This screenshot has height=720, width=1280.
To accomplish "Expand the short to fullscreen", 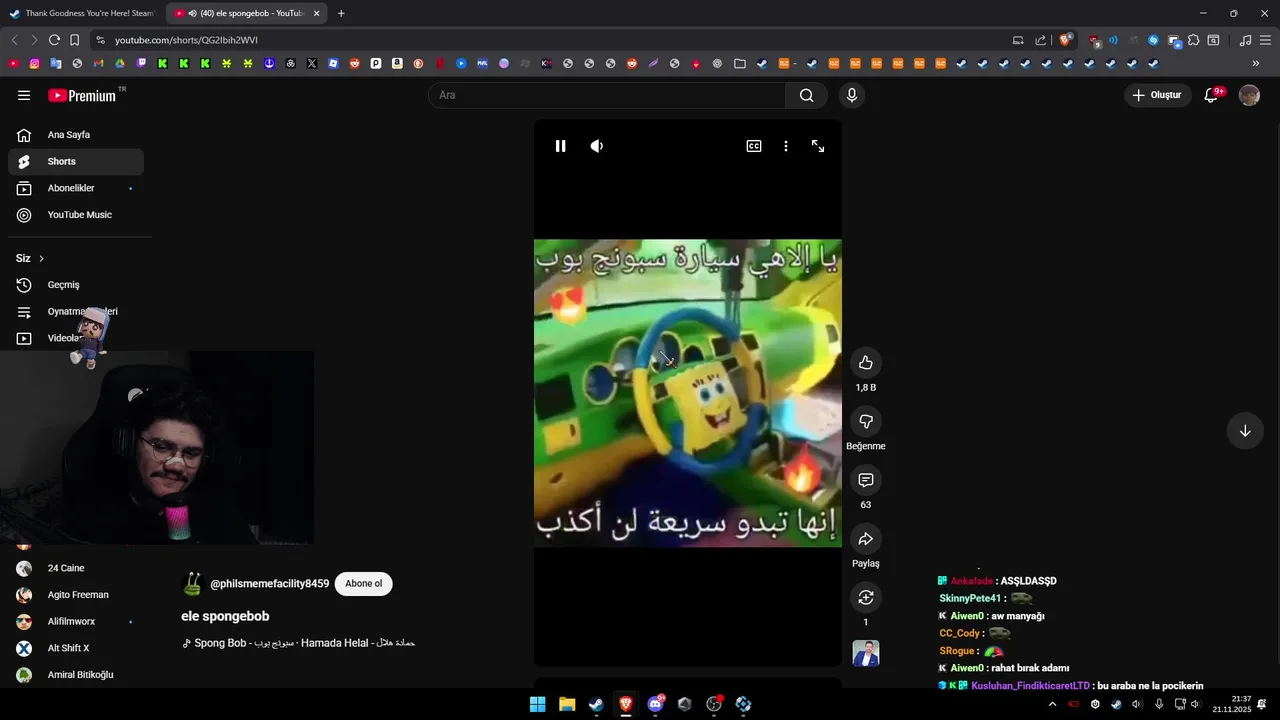I will (818, 146).
